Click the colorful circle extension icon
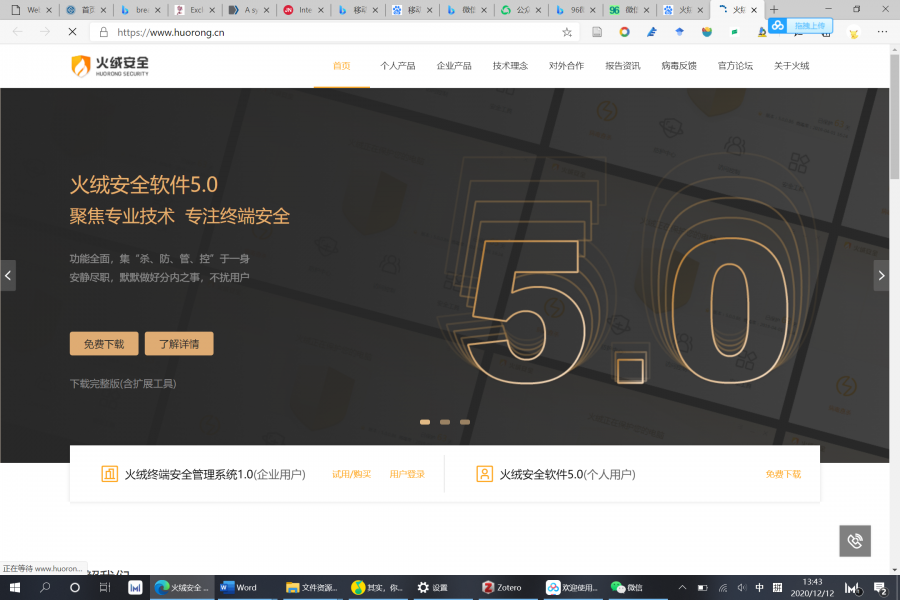Screen dimensions: 900x600 (x=624, y=32)
